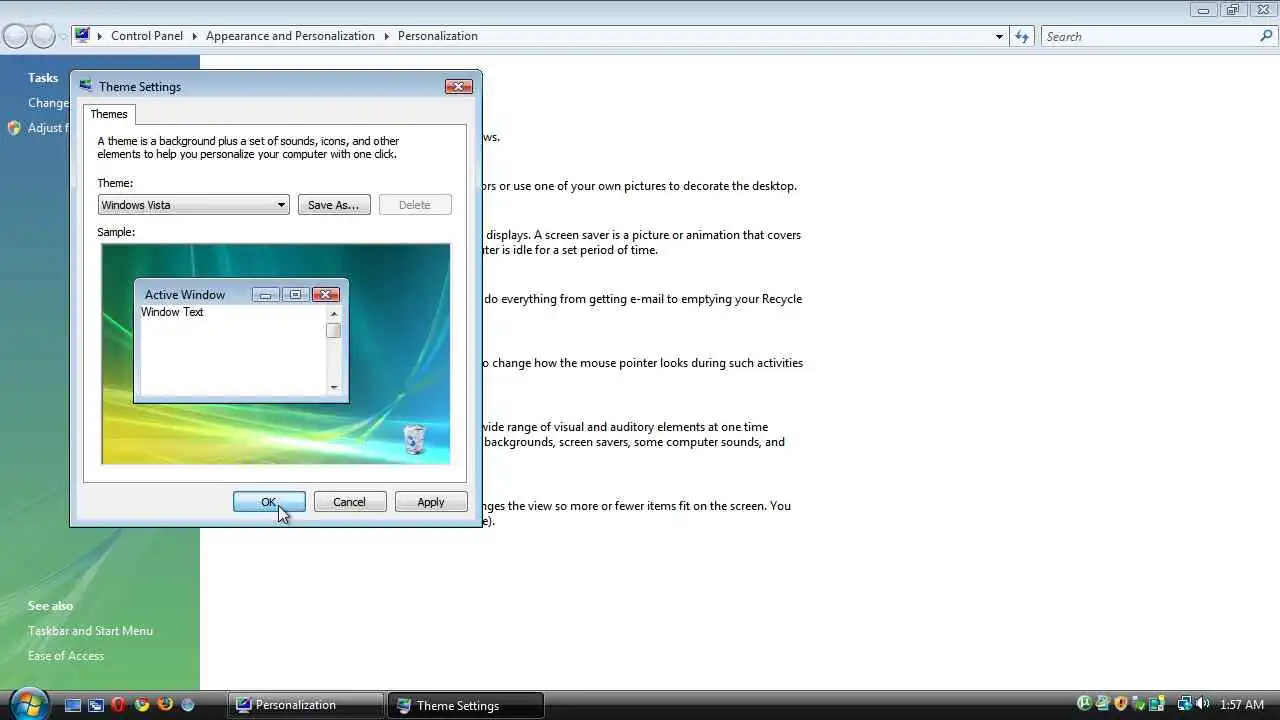Open network connection tray icon
The image size is (1280, 720).
tap(1184, 703)
